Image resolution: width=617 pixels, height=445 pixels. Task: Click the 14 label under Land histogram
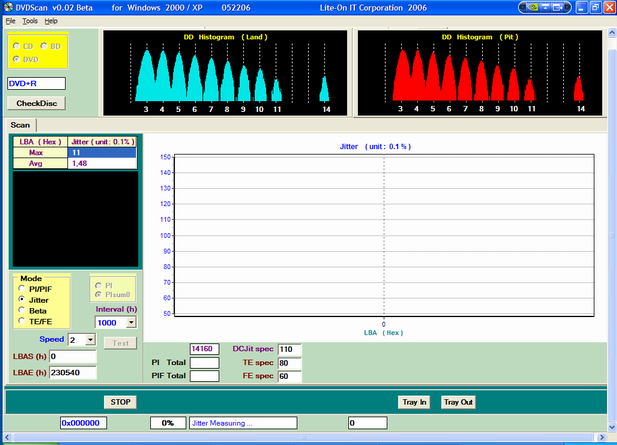pos(326,109)
